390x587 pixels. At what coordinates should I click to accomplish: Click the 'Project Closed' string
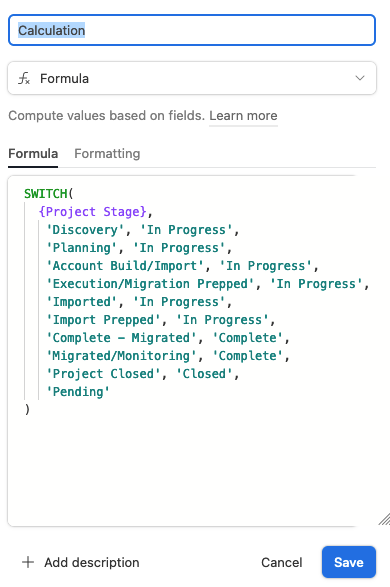point(103,374)
